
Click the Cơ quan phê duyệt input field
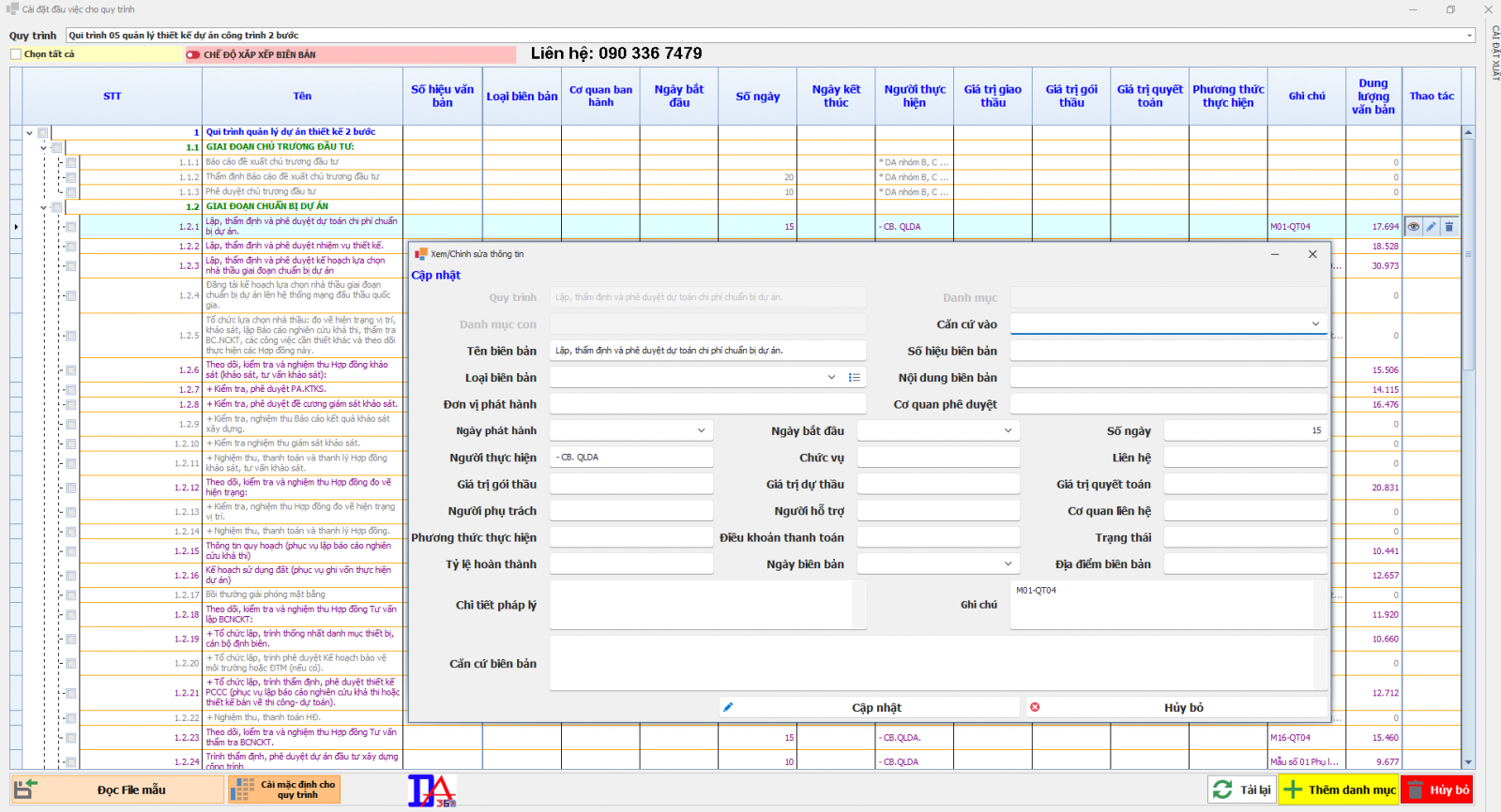tap(1169, 405)
